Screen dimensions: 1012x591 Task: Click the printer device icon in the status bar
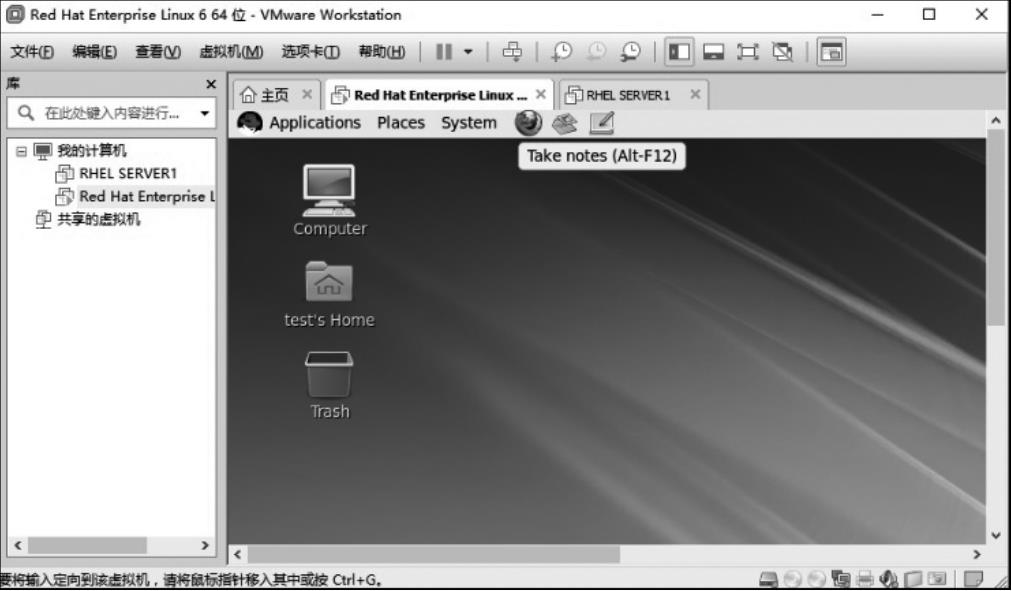865,579
